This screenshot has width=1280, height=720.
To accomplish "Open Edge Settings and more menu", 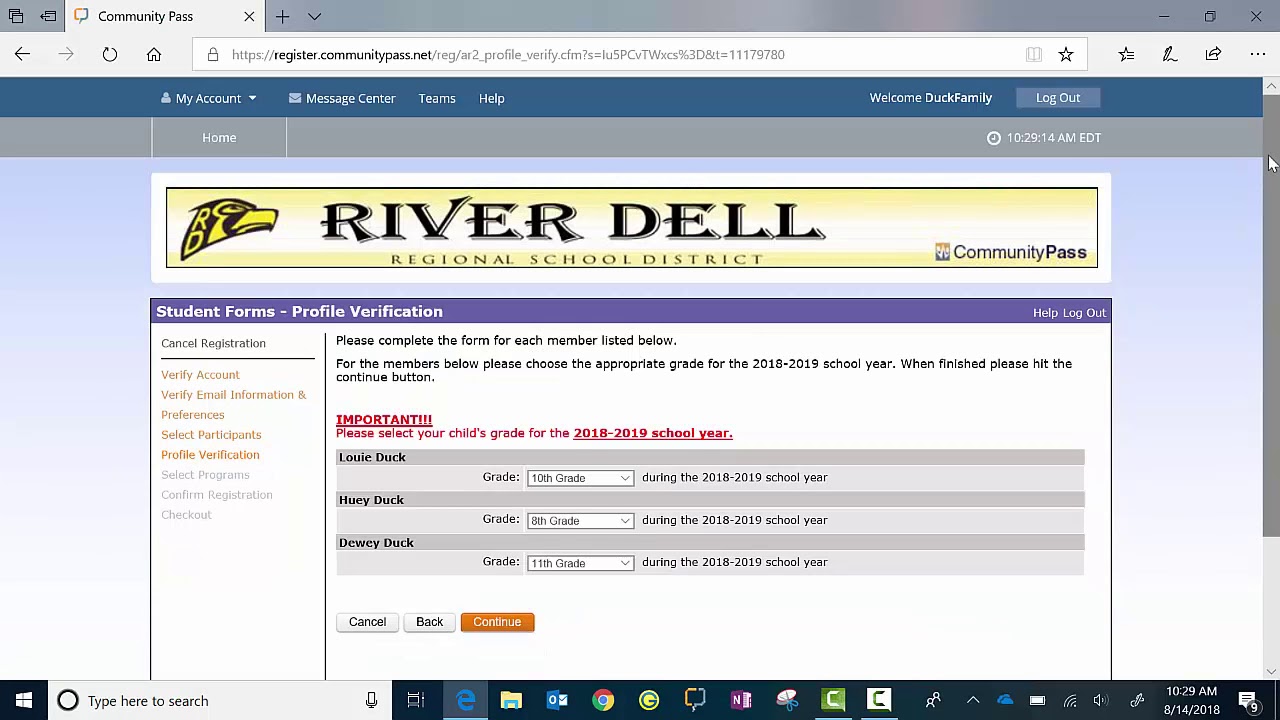I will pos(1257,55).
